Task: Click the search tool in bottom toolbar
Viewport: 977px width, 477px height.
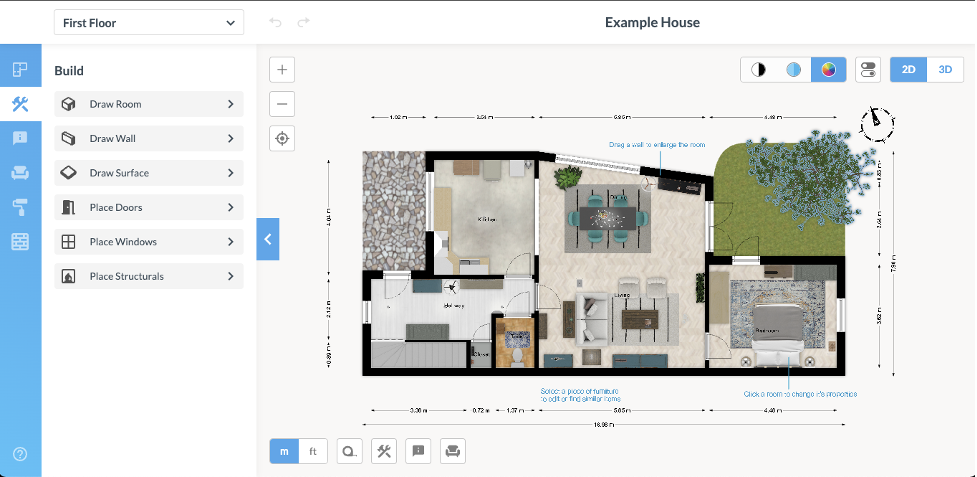Action: tap(350, 451)
